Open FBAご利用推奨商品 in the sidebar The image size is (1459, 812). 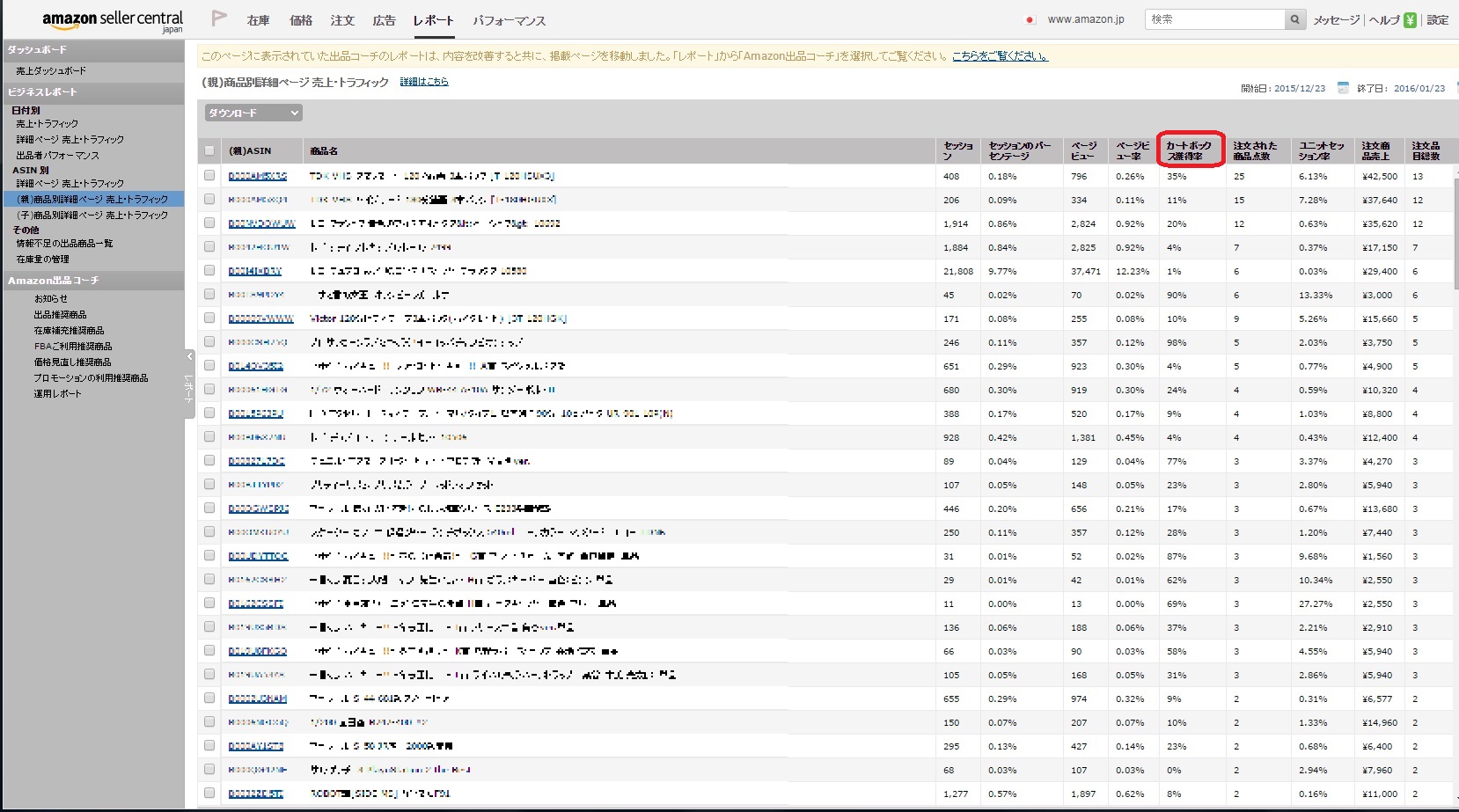(x=73, y=347)
